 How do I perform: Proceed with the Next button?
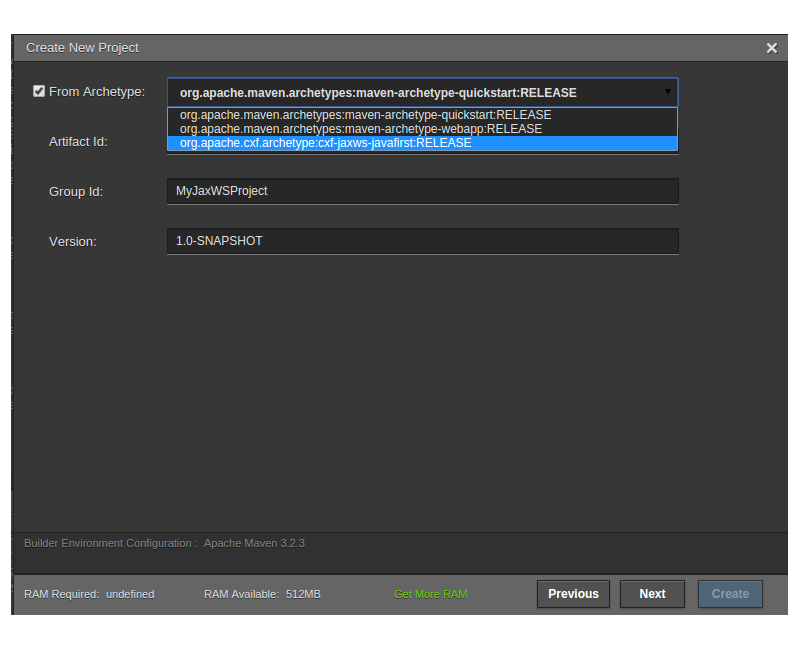tap(652, 594)
